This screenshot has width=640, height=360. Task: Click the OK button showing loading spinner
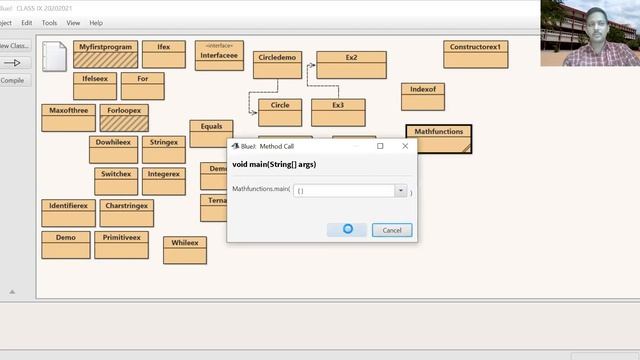click(x=347, y=230)
